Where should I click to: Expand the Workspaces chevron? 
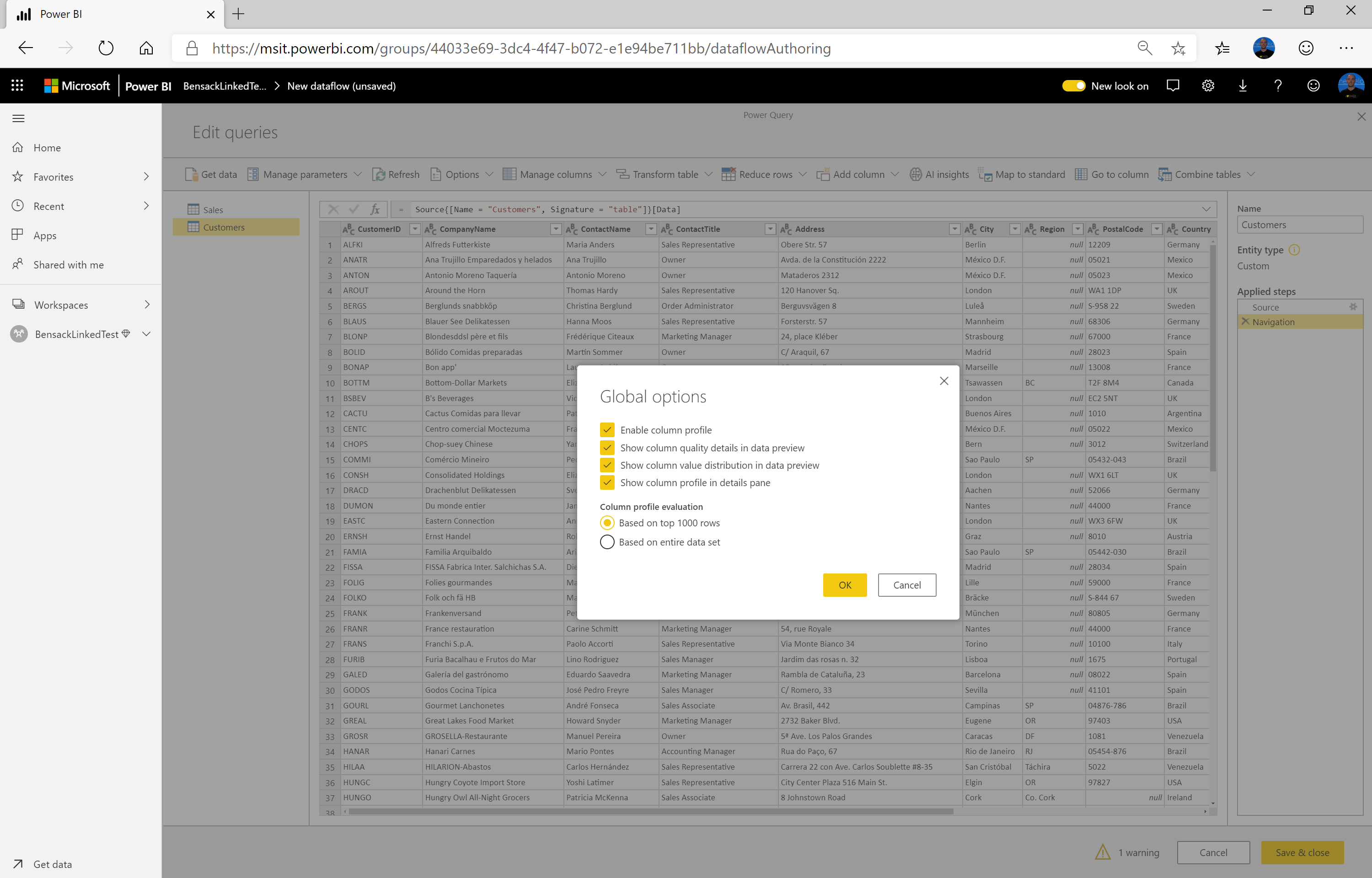click(x=146, y=305)
